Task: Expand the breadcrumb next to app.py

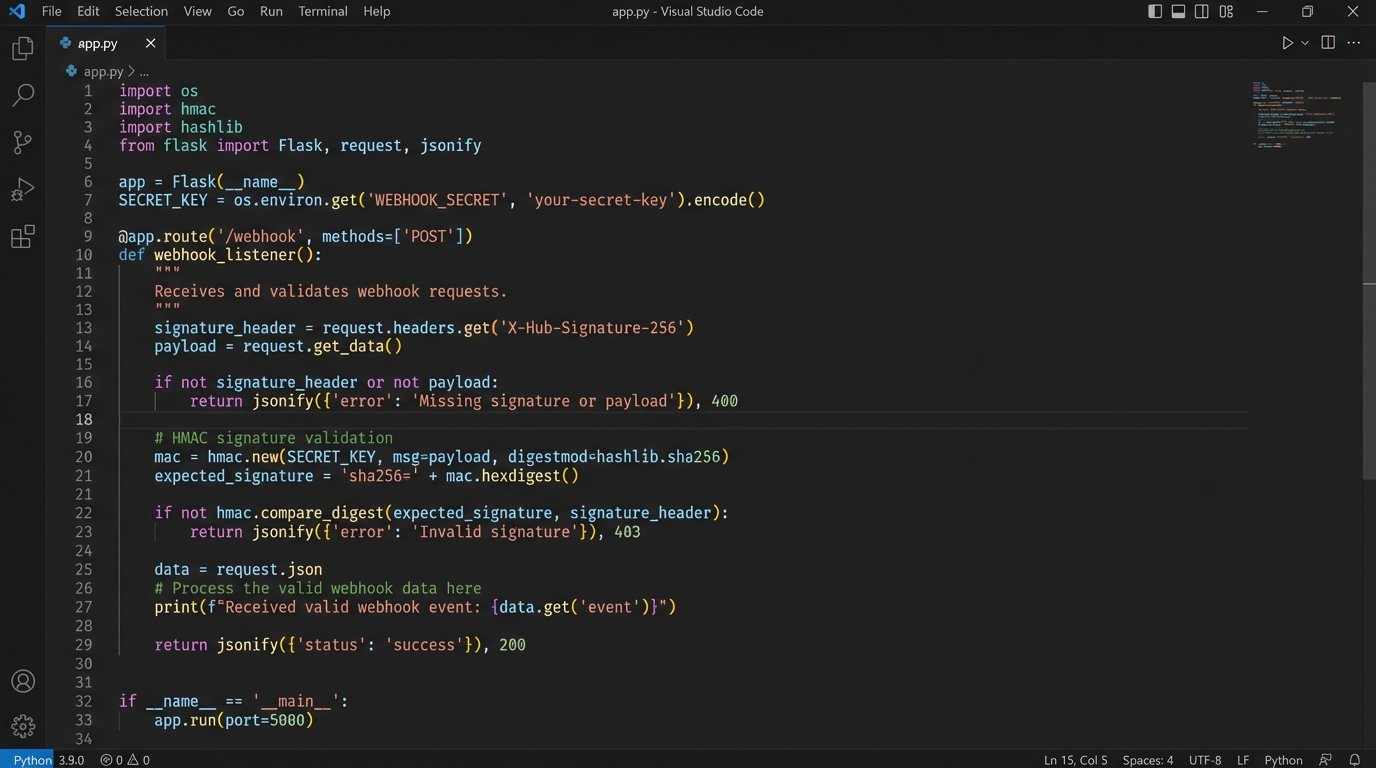Action: [x=143, y=71]
